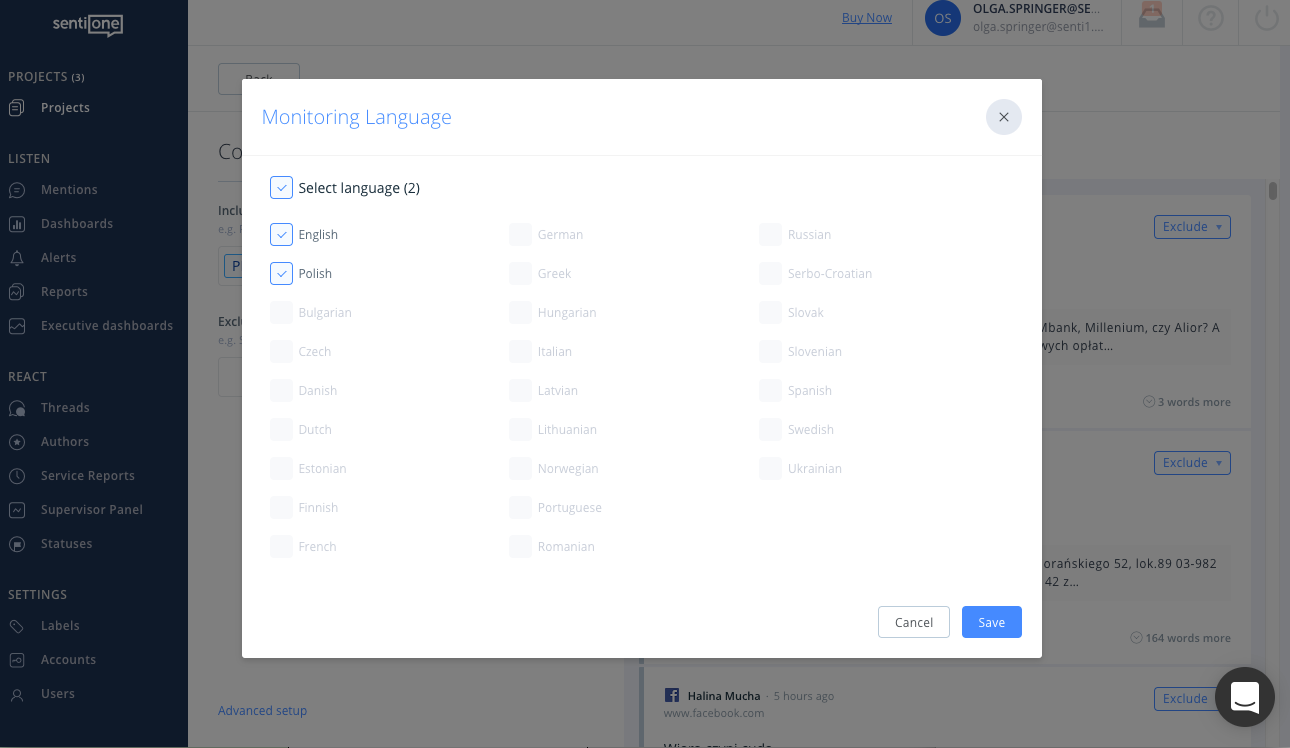Click the power logout icon
This screenshot has height=748, width=1290.
[1266, 18]
